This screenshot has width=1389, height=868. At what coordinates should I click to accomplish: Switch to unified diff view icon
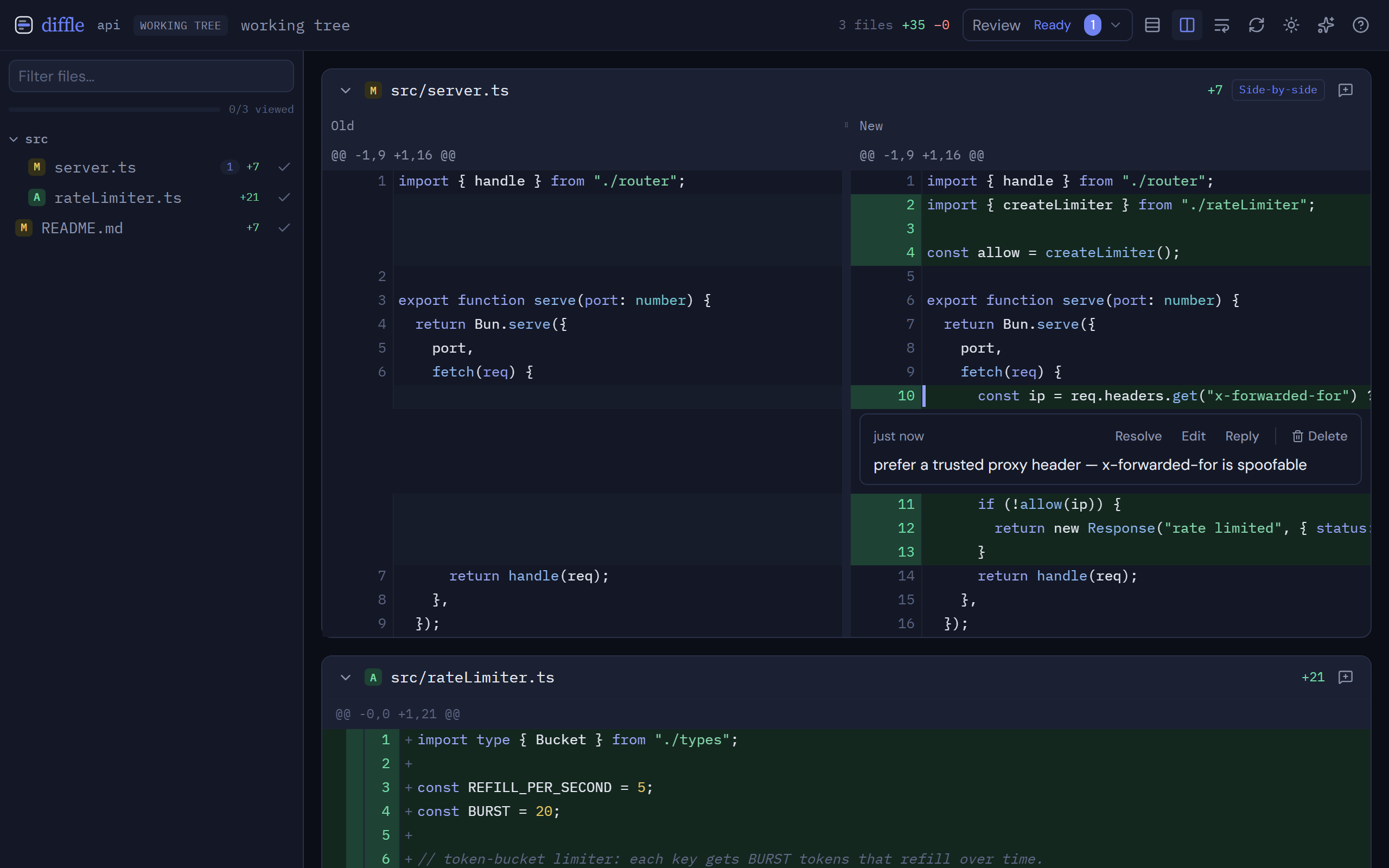pyautogui.click(x=1152, y=25)
